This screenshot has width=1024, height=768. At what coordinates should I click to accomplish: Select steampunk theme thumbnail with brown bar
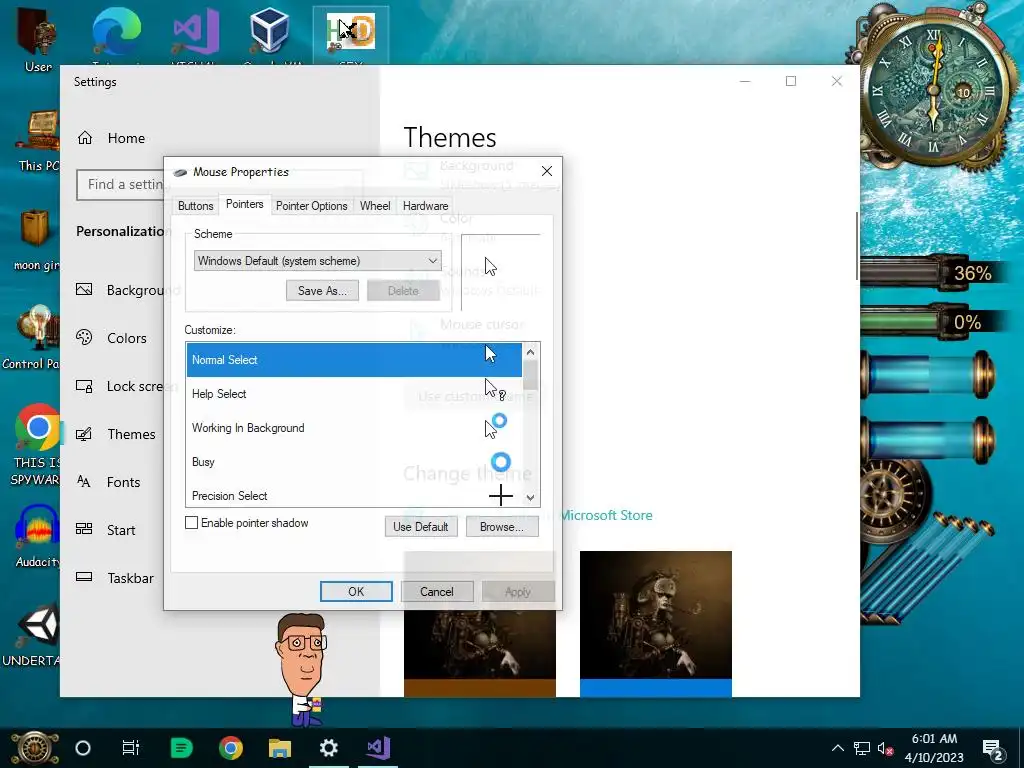point(480,655)
